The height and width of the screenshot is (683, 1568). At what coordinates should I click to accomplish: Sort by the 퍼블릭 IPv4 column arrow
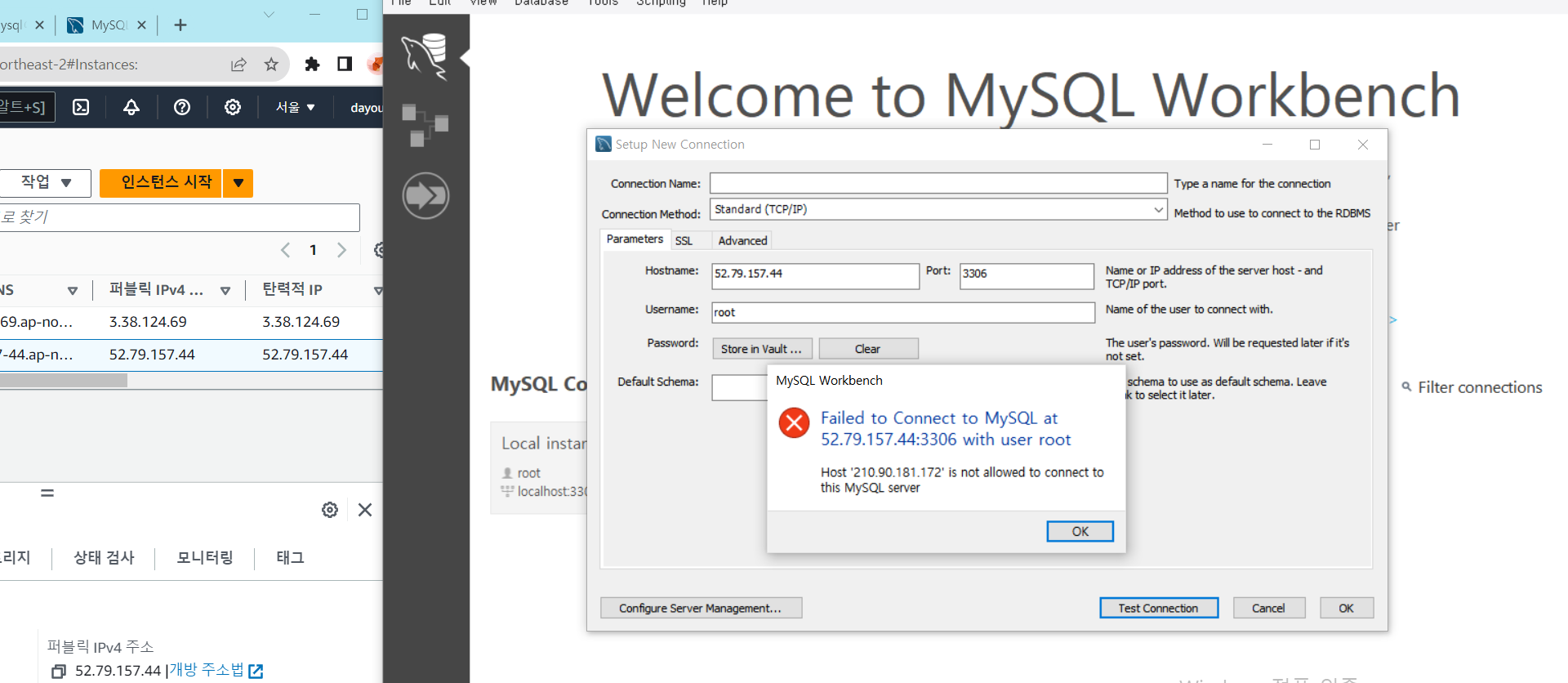(225, 291)
